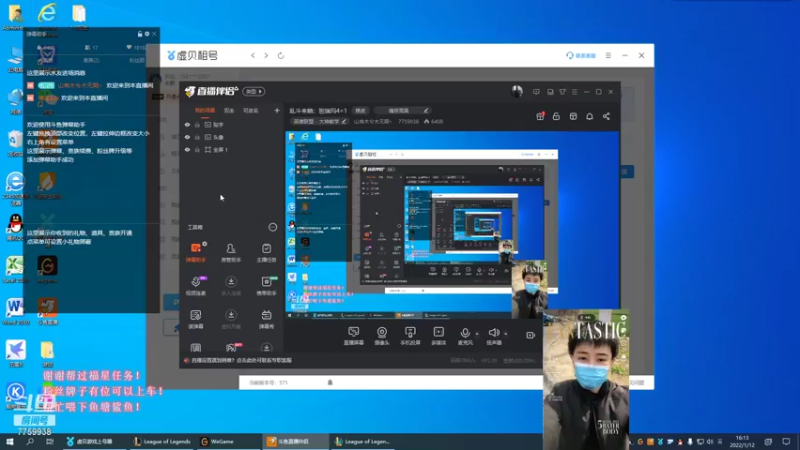Image resolution: width=800 pixels, height=450 pixels.
Task: Toggle visibility of first scene source
Action: pyautogui.click(x=187, y=124)
